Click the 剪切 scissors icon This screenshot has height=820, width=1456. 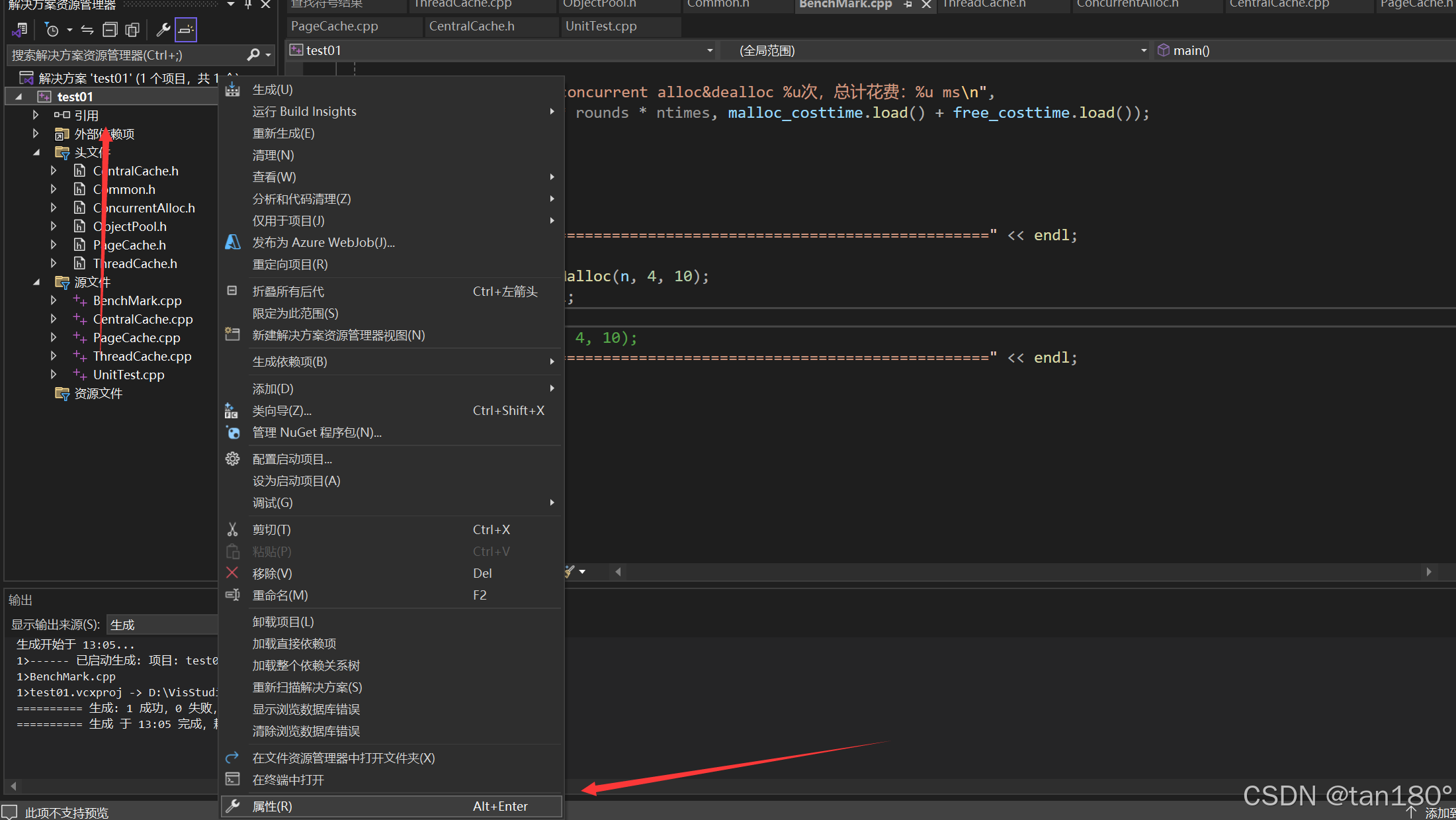pyautogui.click(x=232, y=529)
